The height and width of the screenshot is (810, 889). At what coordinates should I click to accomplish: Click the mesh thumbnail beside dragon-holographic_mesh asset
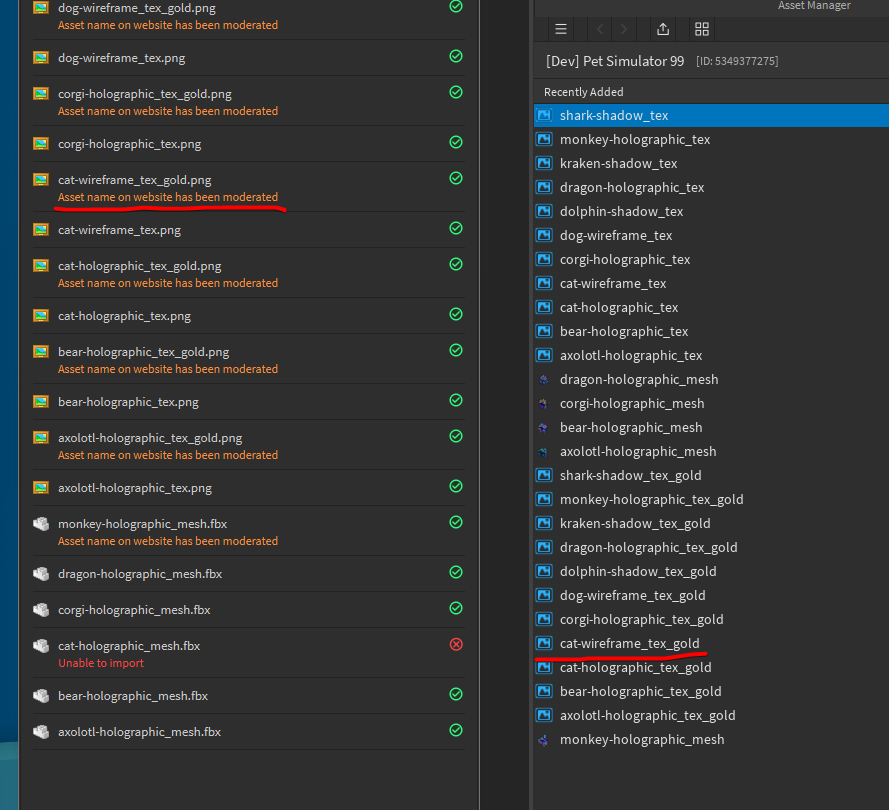tap(544, 380)
